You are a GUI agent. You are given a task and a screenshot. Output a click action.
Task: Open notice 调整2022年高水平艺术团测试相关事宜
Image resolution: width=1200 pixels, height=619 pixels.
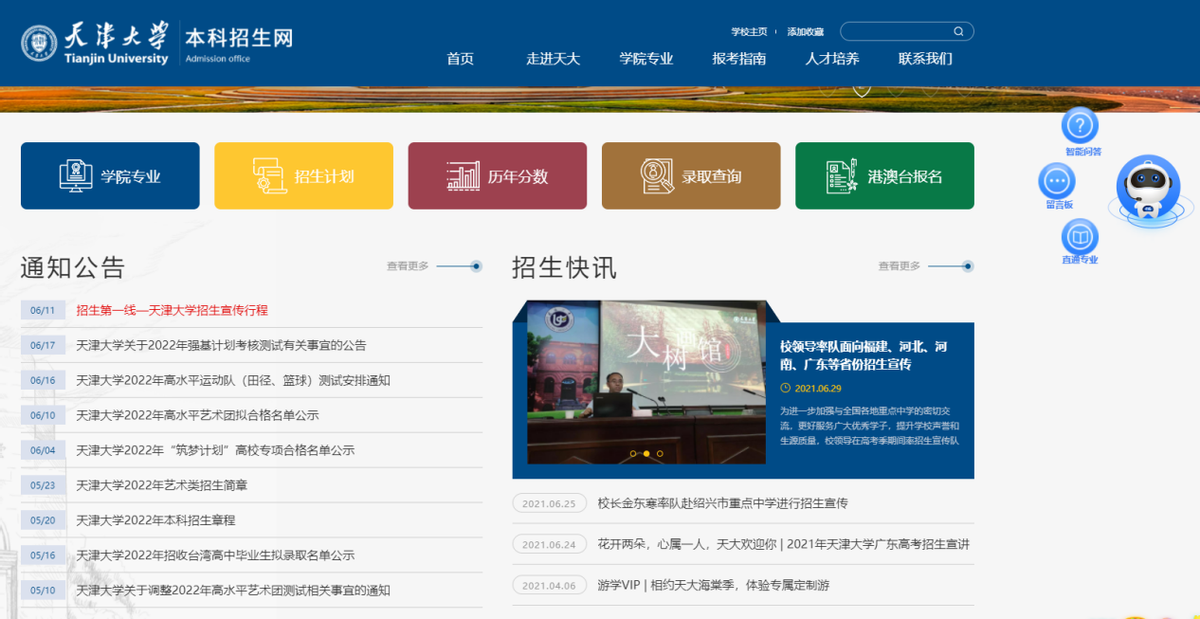pyautogui.click(x=233, y=590)
